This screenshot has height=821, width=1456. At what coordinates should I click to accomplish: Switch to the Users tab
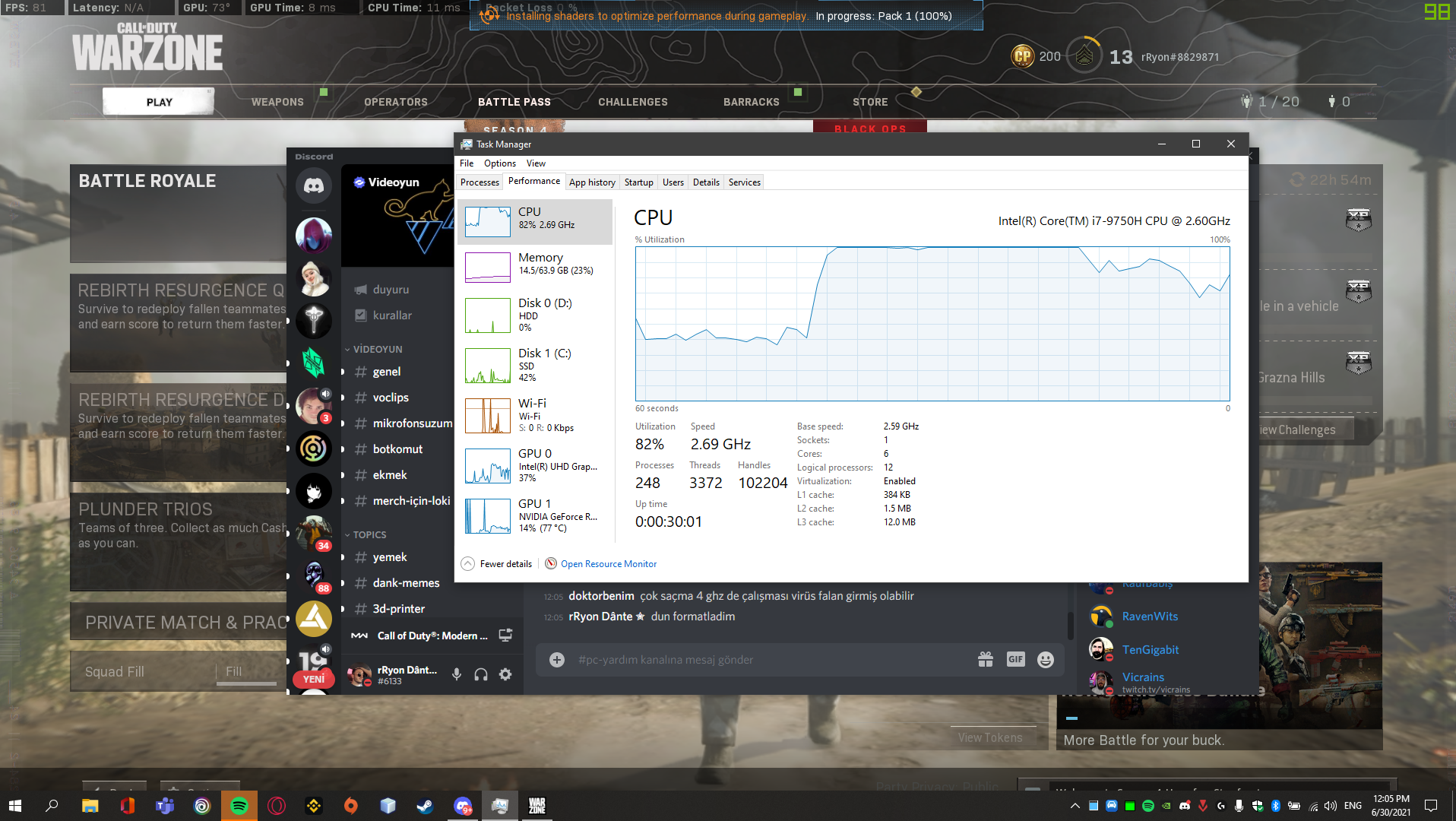[673, 182]
